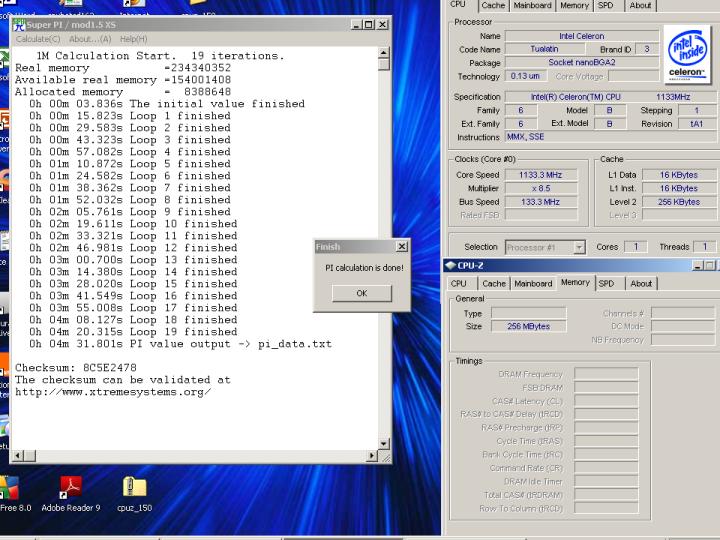Select Mainboard tab in lower CPU-Z window

[x=533, y=283]
